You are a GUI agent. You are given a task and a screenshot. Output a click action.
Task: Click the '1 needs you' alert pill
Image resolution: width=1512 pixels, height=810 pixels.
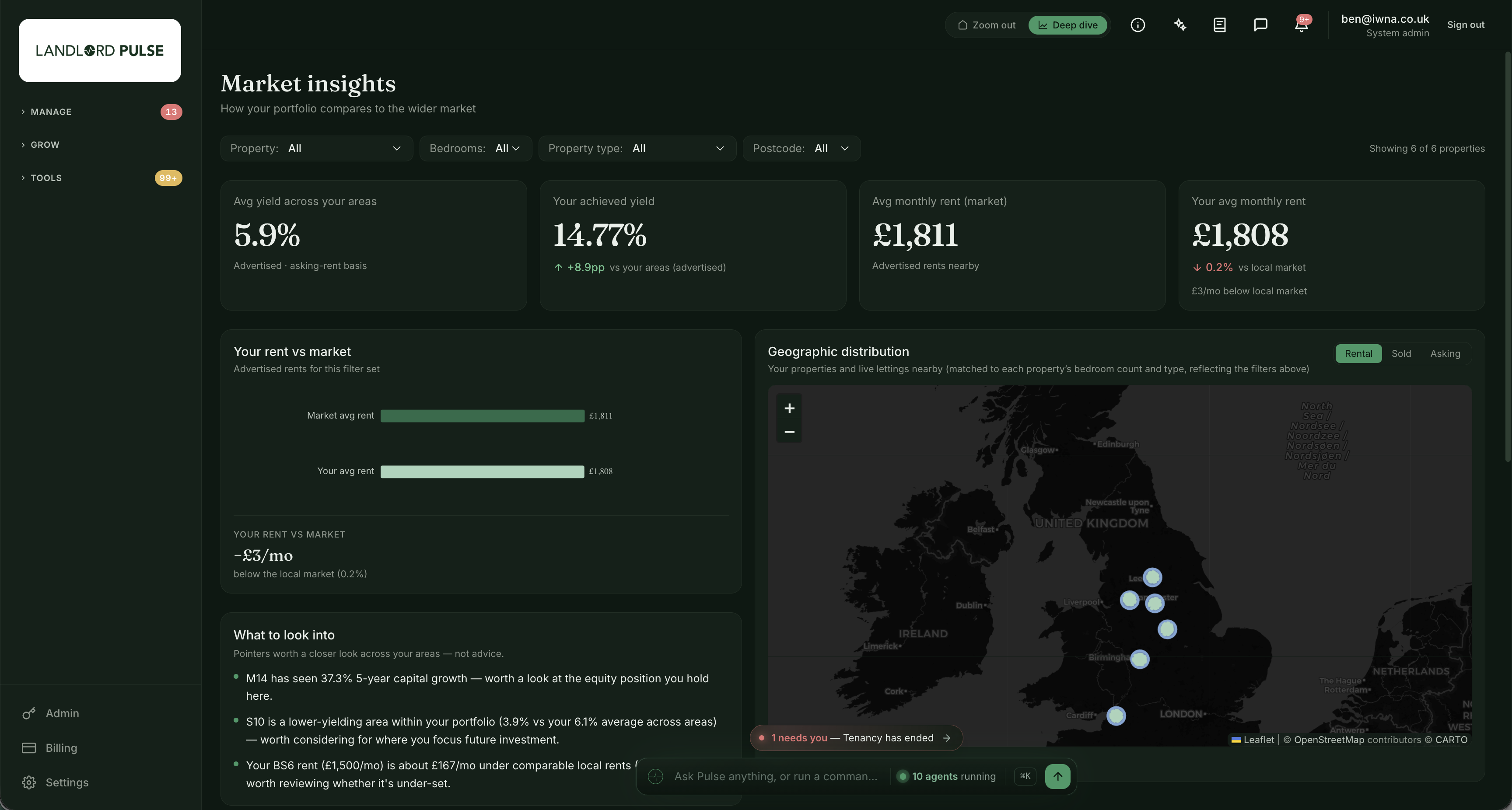pyautogui.click(x=856, y=738)
